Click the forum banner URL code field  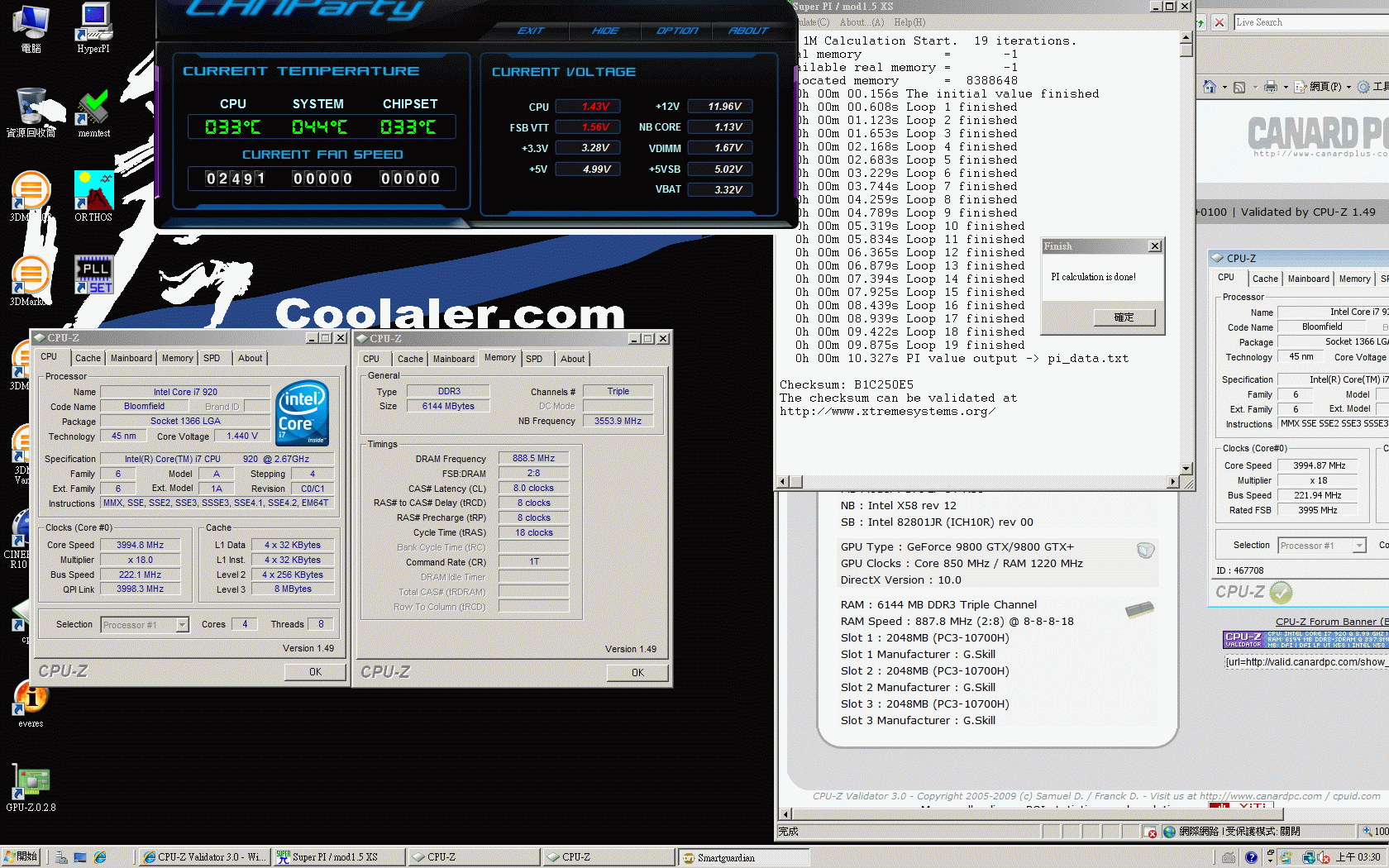(x=1305, y=661)
